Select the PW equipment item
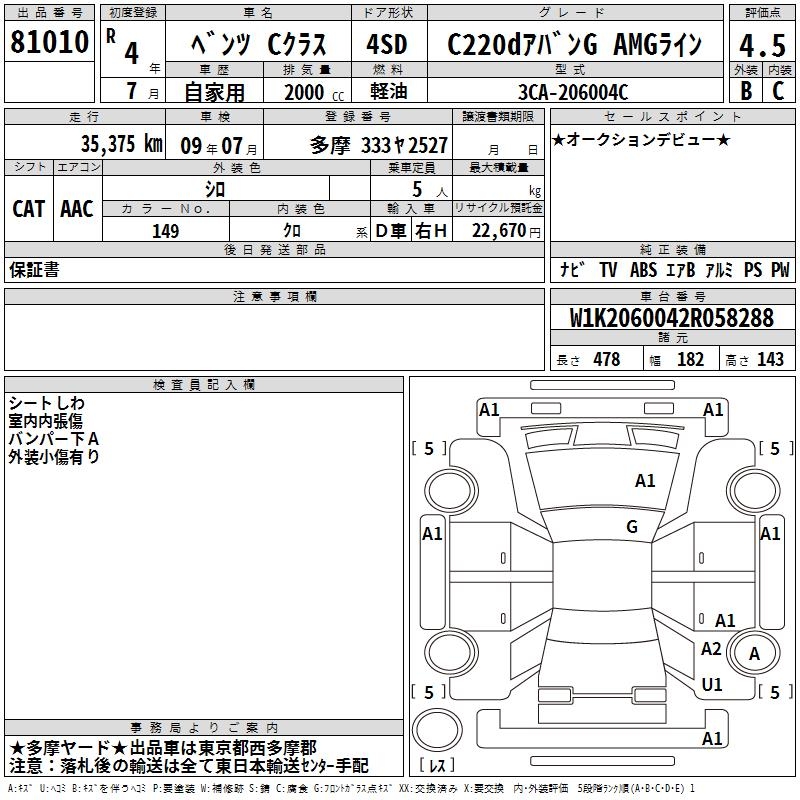800x800 pixels. point(780,269)
